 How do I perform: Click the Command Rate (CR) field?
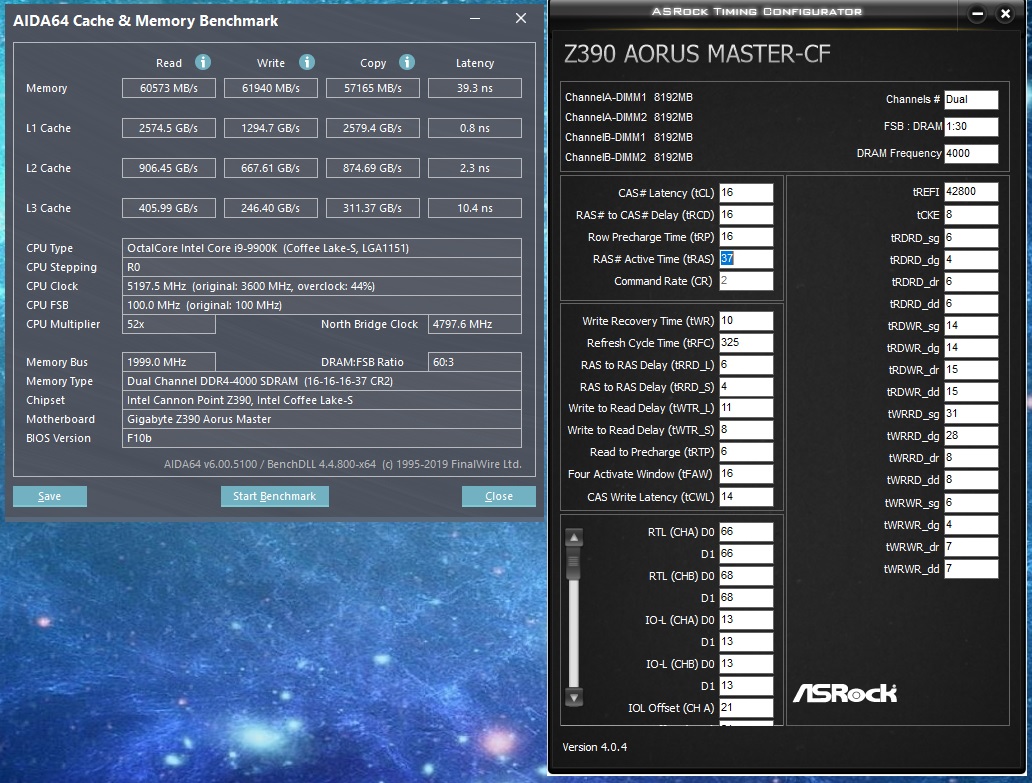pyautogui.click(x=746, y=280)
